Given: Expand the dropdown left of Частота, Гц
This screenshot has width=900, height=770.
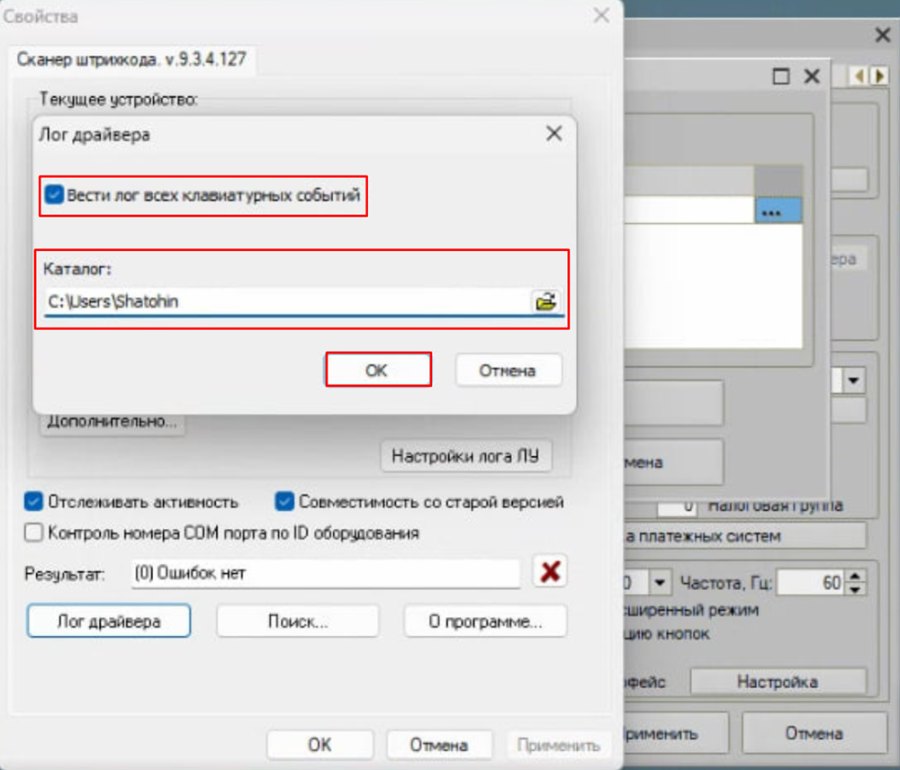Looking at the screenshot, I should coord(660,583).
